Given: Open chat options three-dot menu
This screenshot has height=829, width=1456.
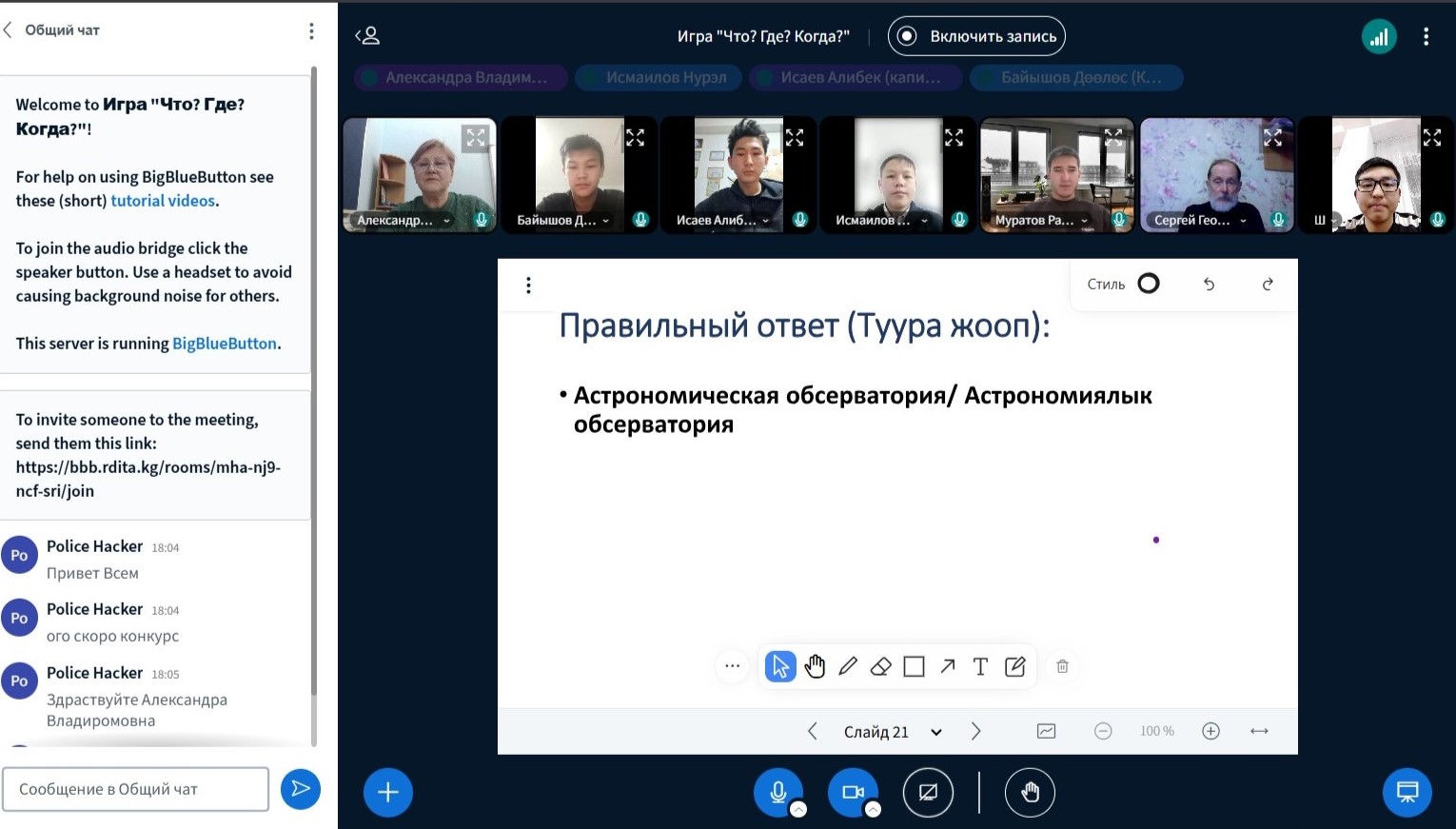Looking at the screenshot, I should point(311,31).
